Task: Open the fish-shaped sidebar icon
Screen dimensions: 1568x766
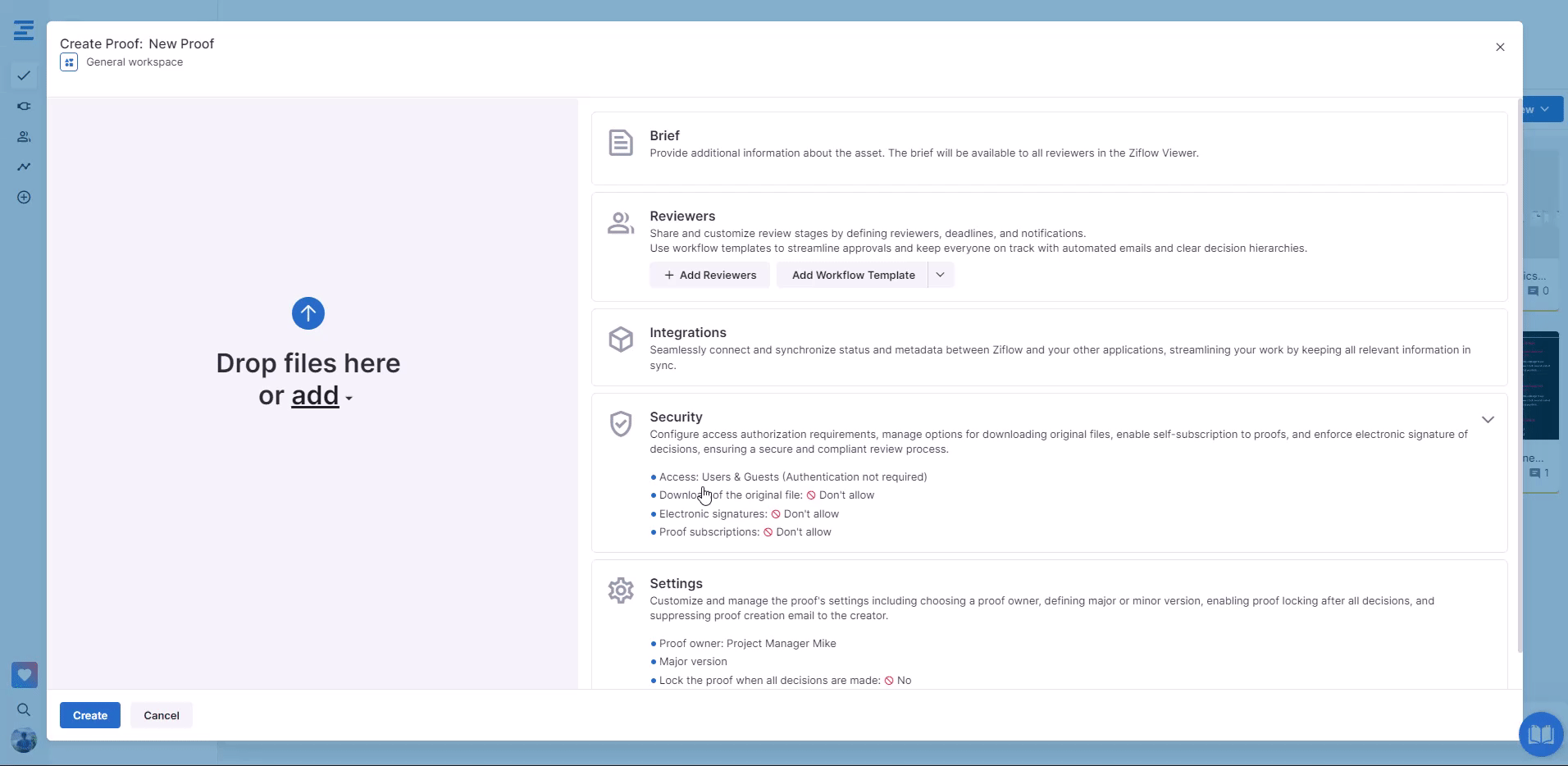Action: [24, 106]
